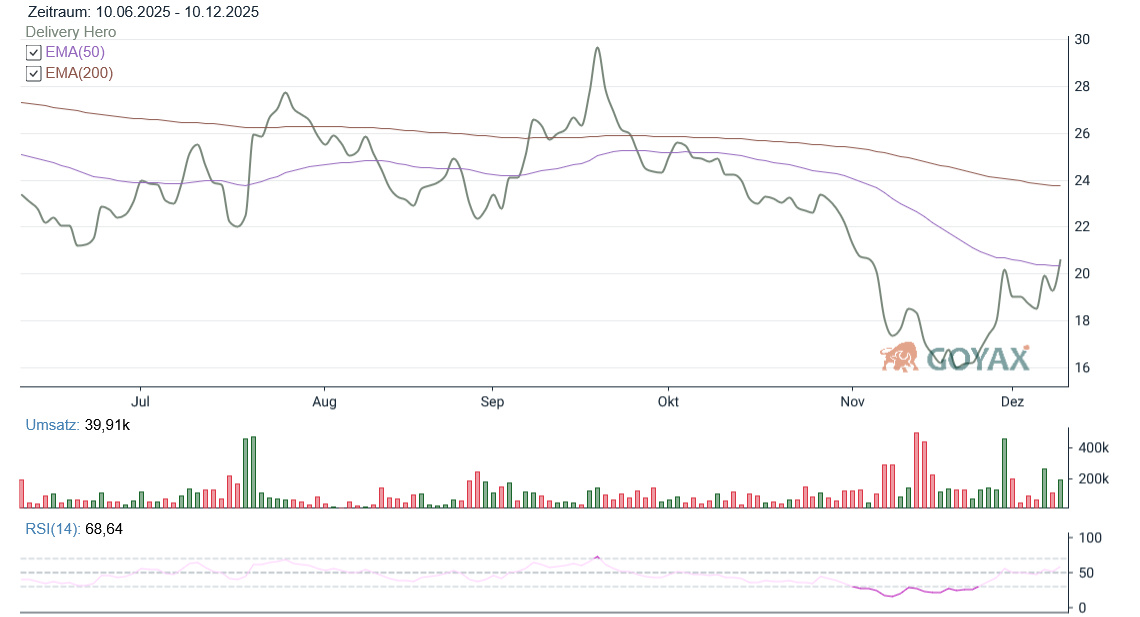Click the tallest red volume bar in November
1140x617 pixels.
(916, 470)
